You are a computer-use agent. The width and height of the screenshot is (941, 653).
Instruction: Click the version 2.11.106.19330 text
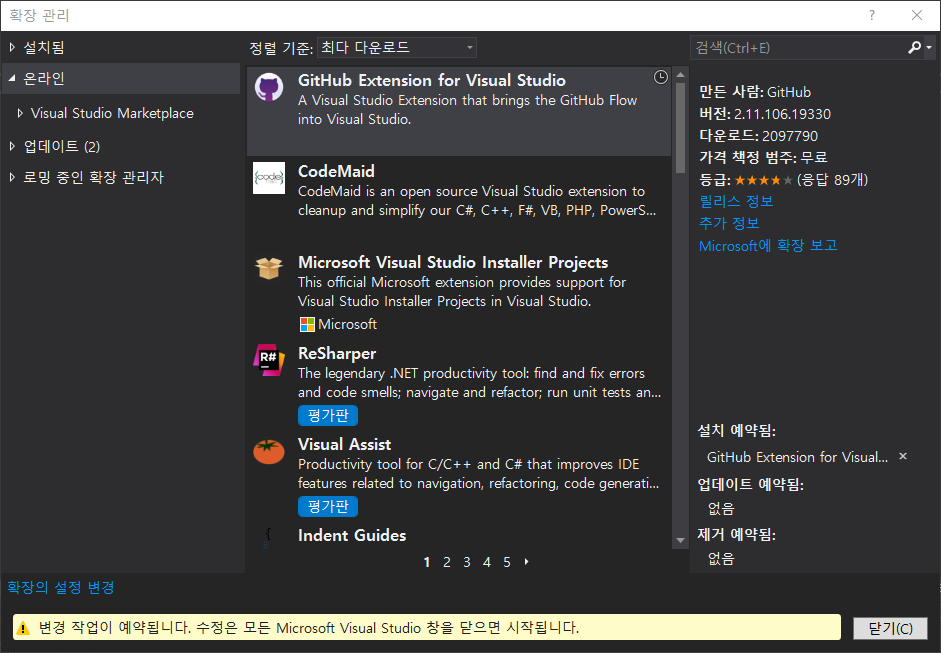783,114
